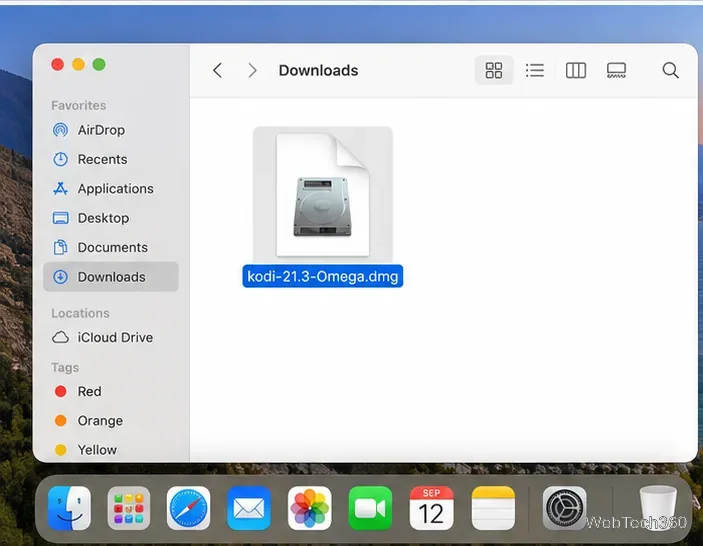Click the Tags section header
Viewport: 703px width, 546px height.
tap(65, 368)
